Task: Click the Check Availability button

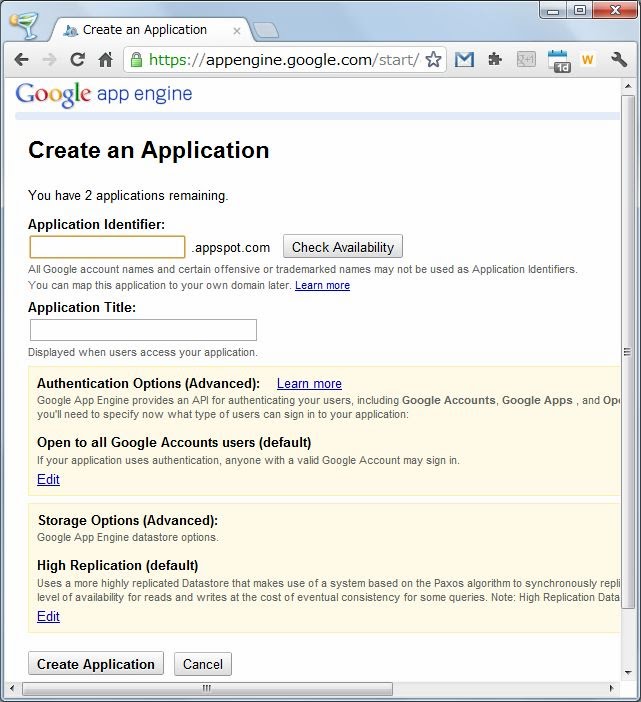Action: tap(343, 247)
